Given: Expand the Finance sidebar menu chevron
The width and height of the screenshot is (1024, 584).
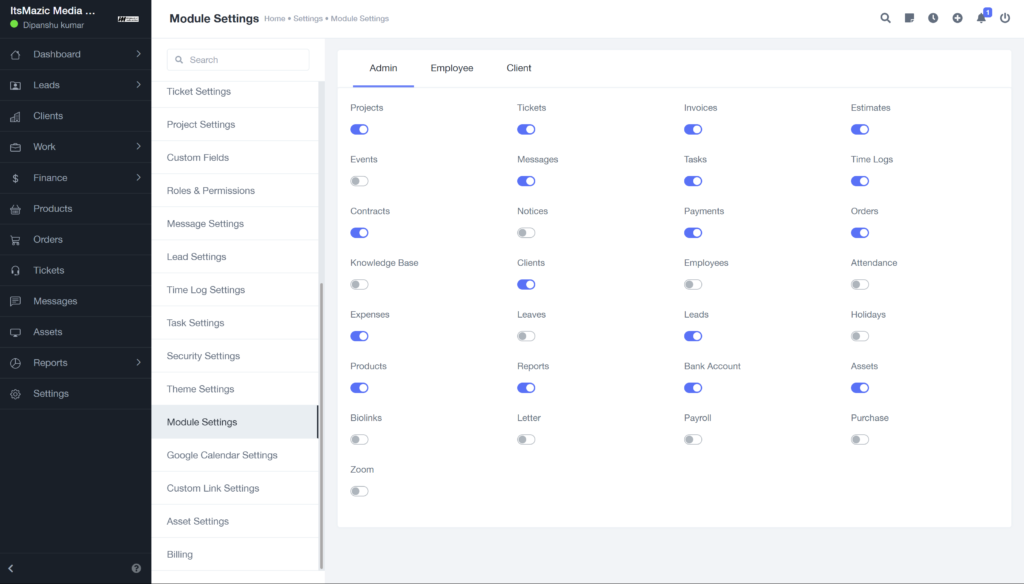Looking at the screenshot, I should (138, 177).
